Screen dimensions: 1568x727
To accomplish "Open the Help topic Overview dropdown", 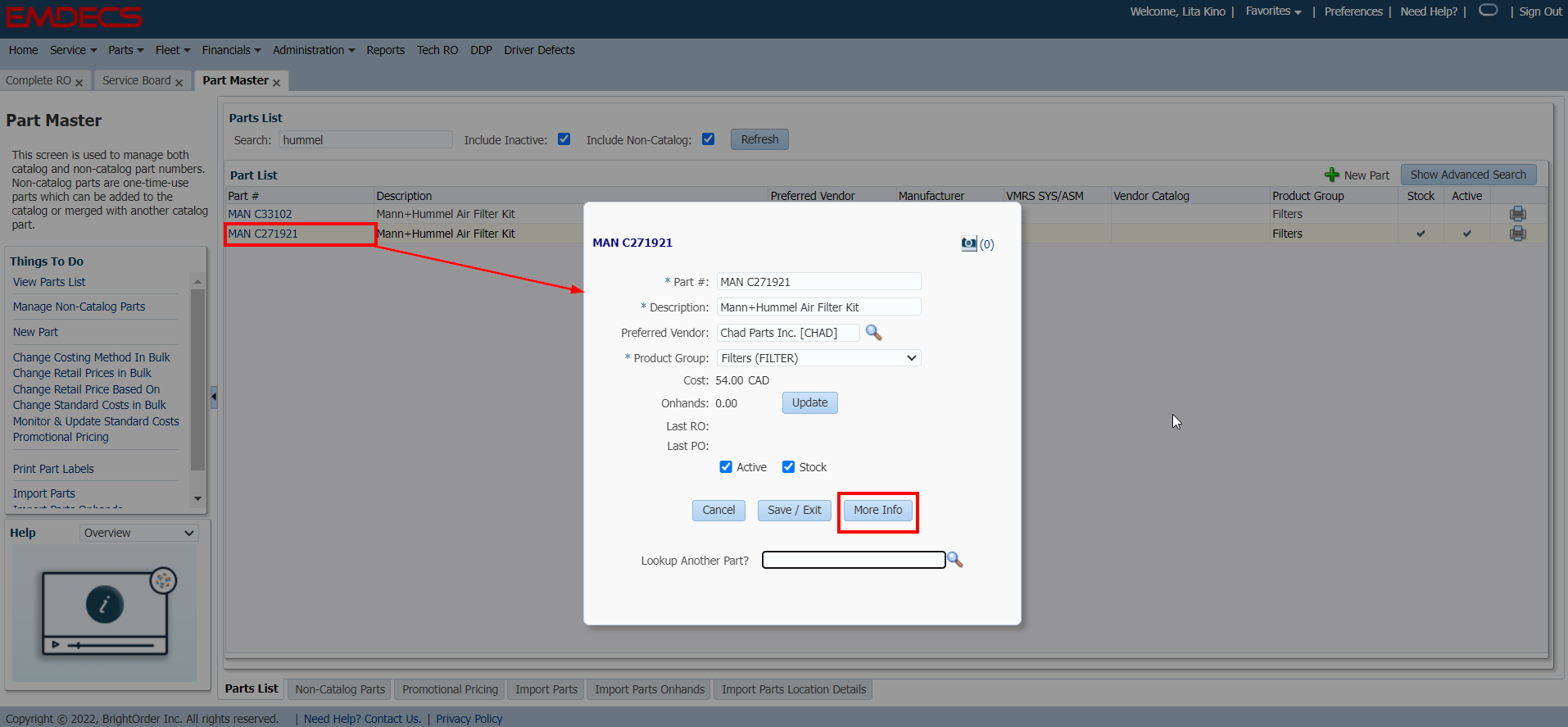I will pos(139,533).
